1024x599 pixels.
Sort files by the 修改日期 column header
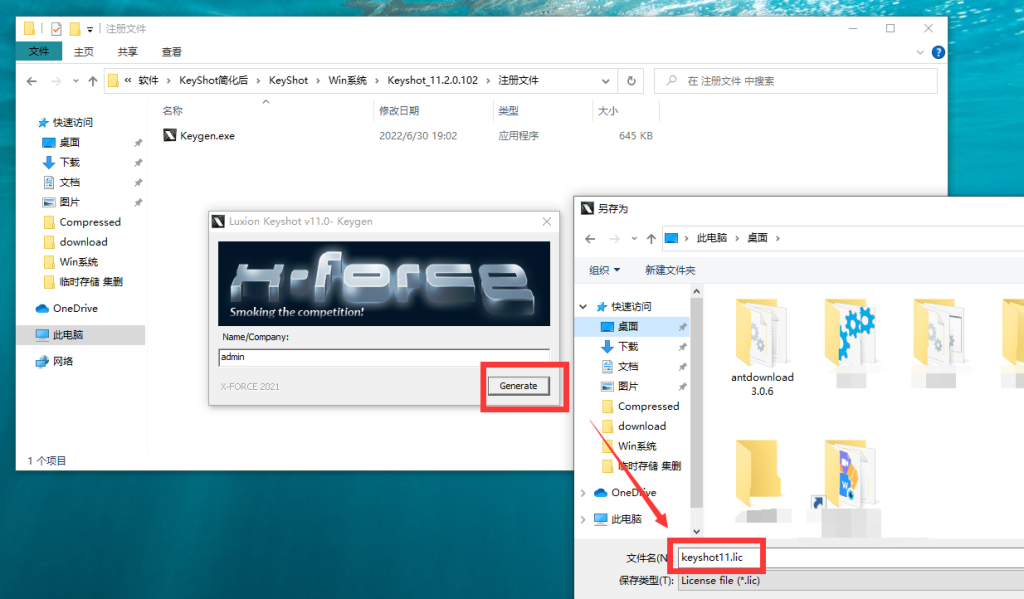click(399, 111)
